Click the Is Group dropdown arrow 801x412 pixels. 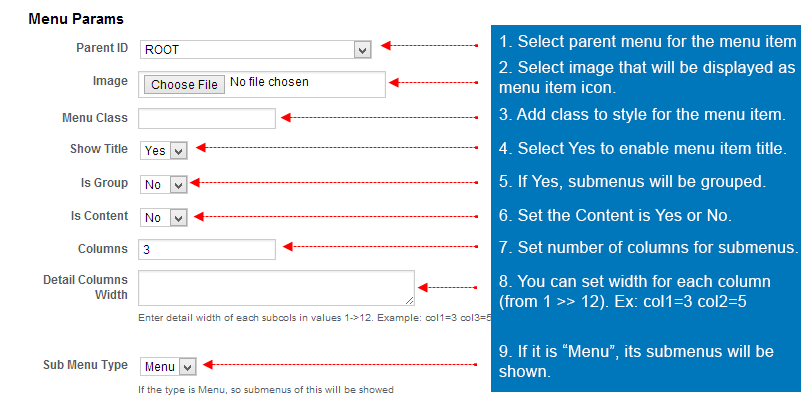pos(178,185)
